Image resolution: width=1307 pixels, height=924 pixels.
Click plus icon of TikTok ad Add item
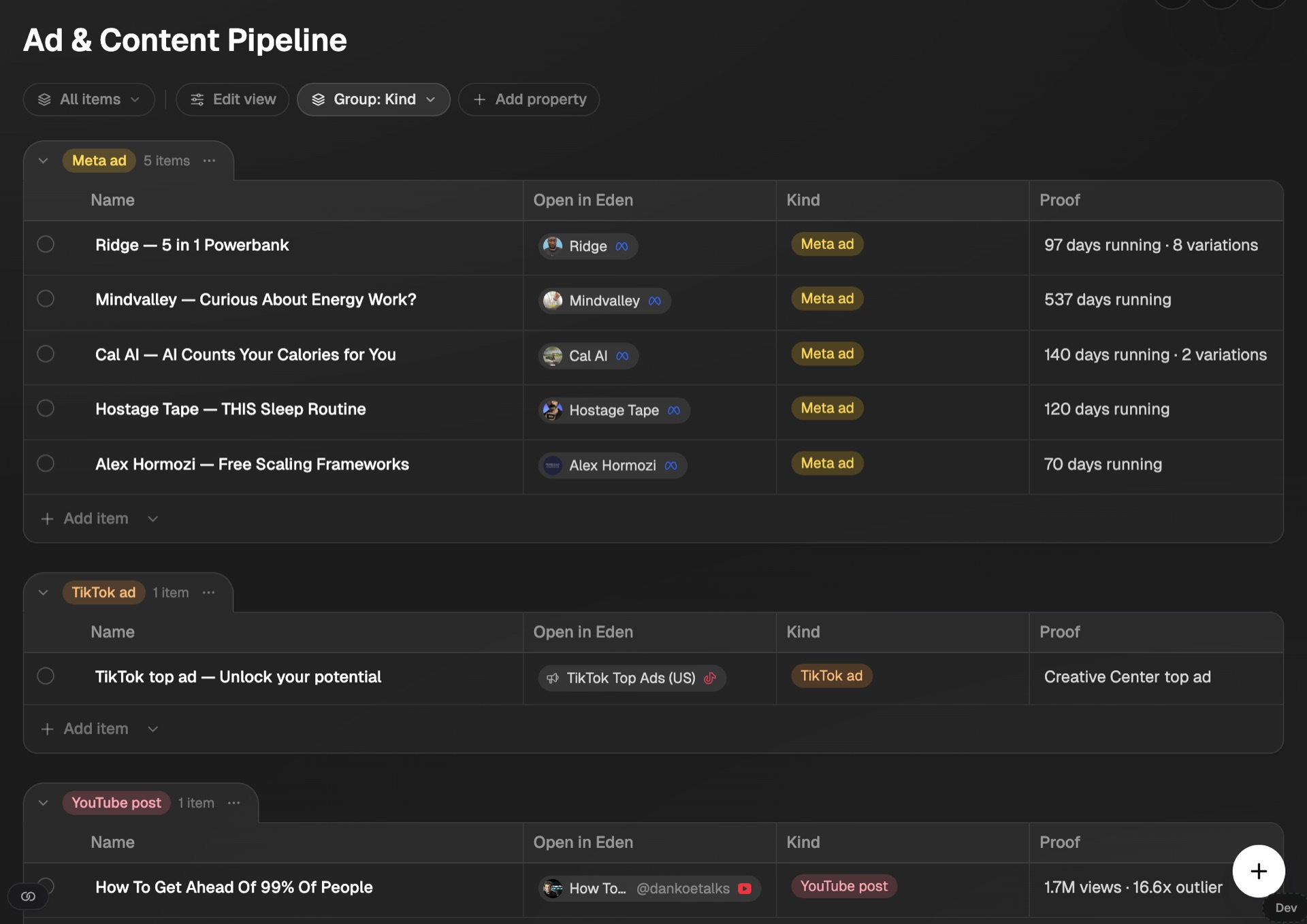click(47, 729)
